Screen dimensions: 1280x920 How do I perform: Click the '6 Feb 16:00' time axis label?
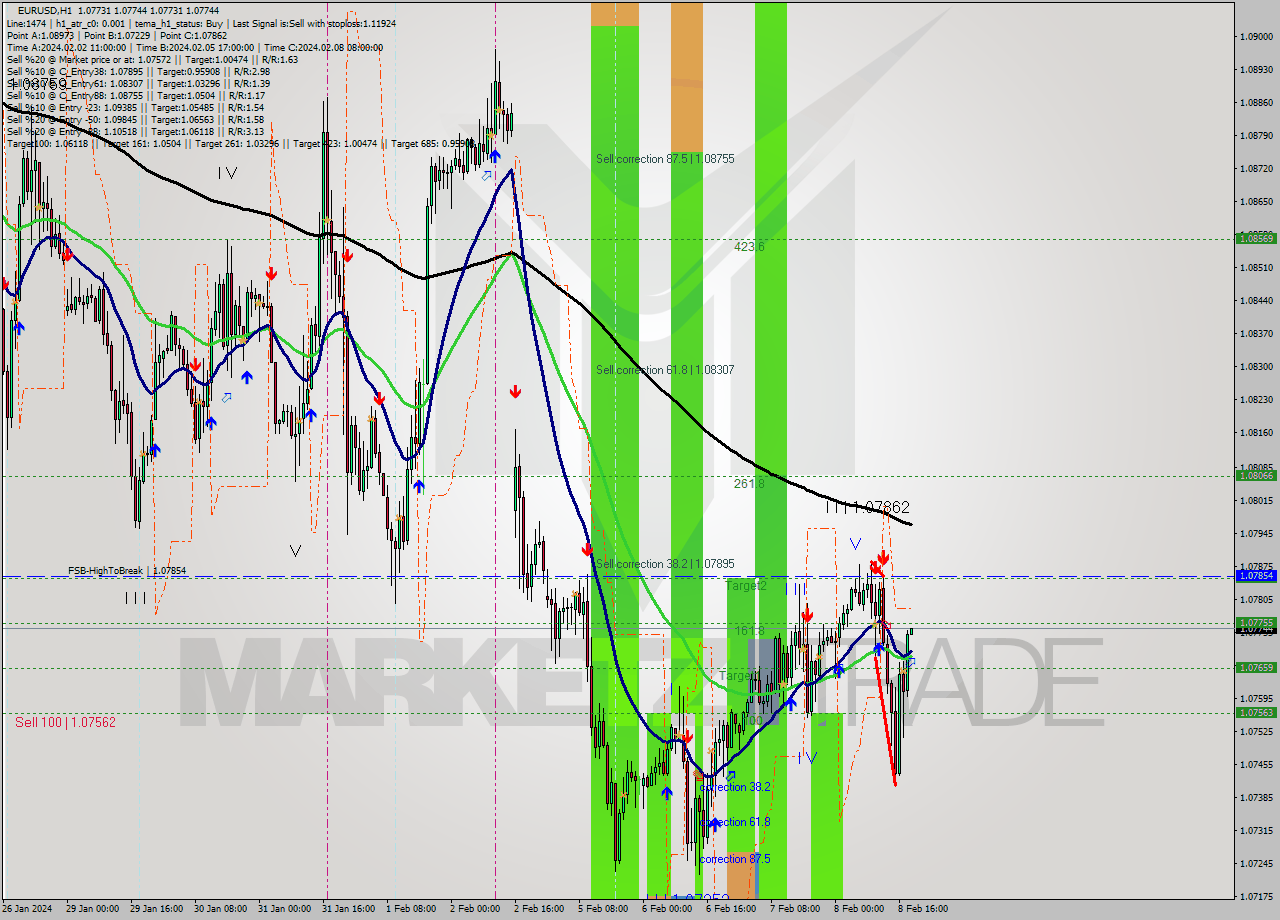pyautogui.click(x=731, y=909)
